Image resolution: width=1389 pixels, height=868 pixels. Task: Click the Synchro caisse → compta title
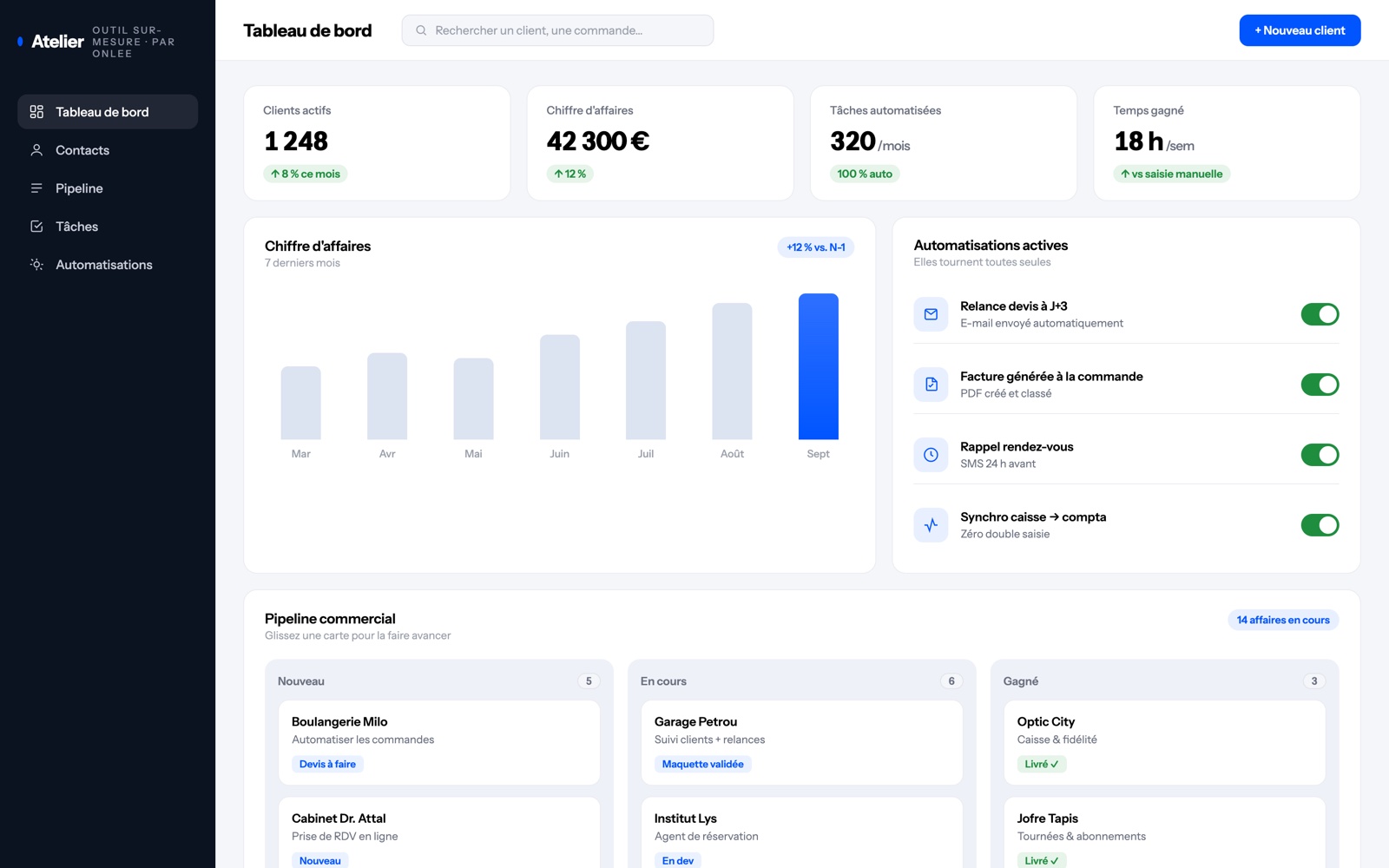[1033, 517]
